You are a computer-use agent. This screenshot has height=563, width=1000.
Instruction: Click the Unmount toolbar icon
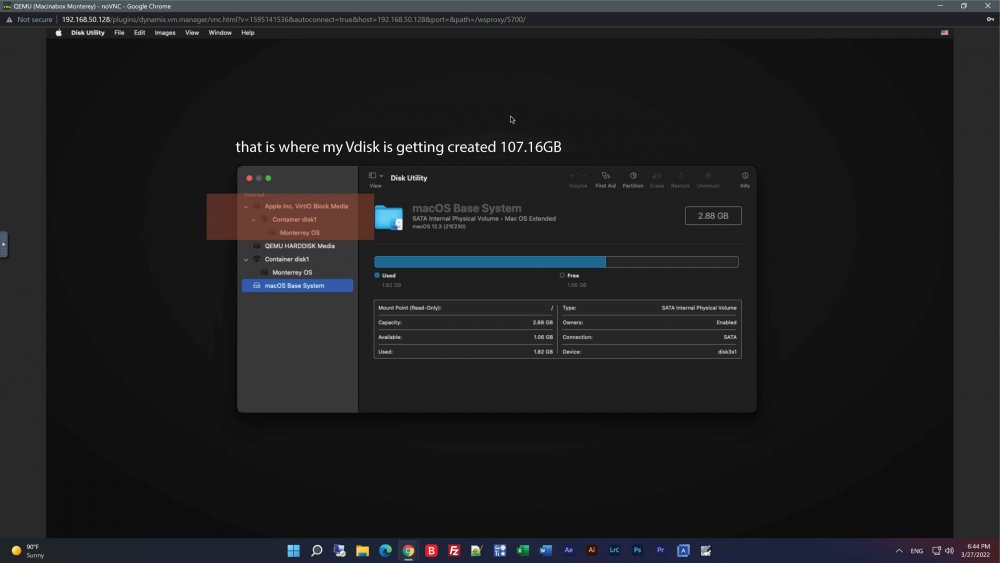click(x=708, y=179)
